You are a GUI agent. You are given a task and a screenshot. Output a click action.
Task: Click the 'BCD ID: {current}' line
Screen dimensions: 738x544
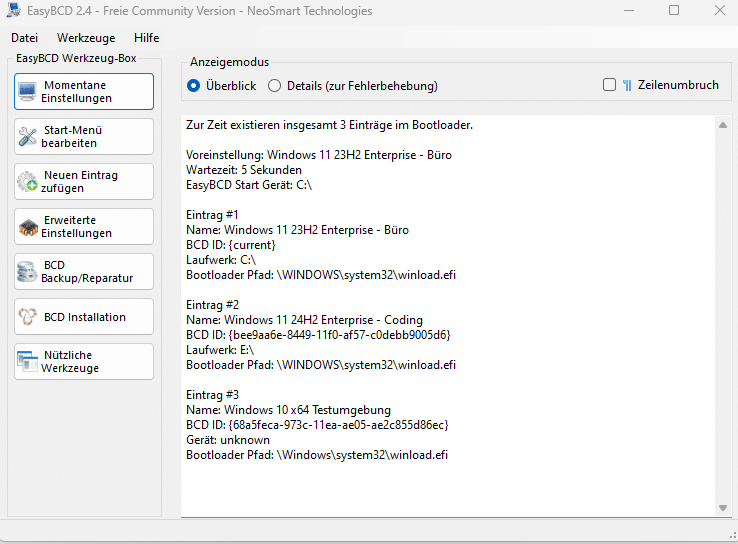[231, 245]
